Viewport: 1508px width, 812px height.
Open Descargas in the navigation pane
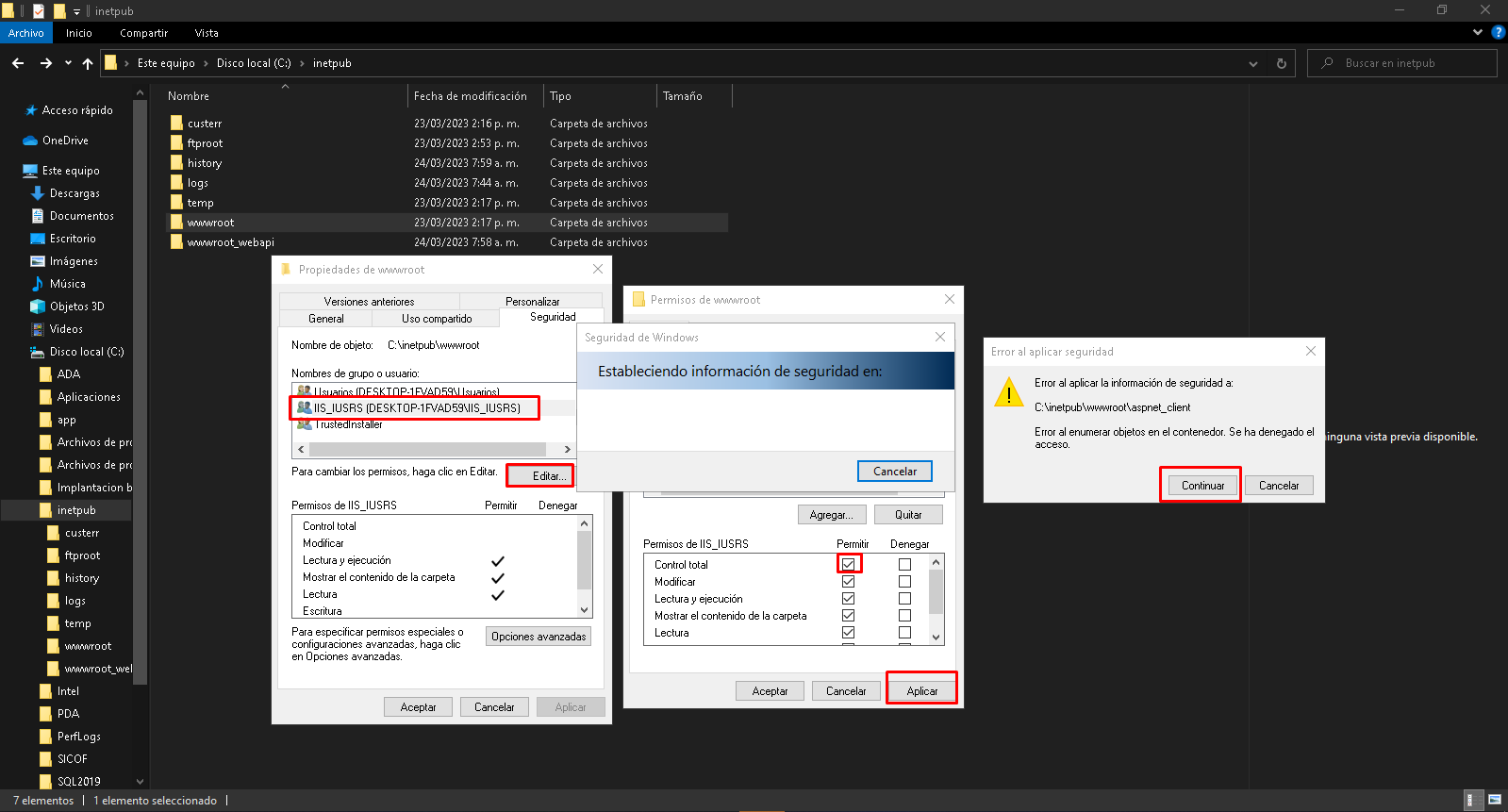pos(74,193)
